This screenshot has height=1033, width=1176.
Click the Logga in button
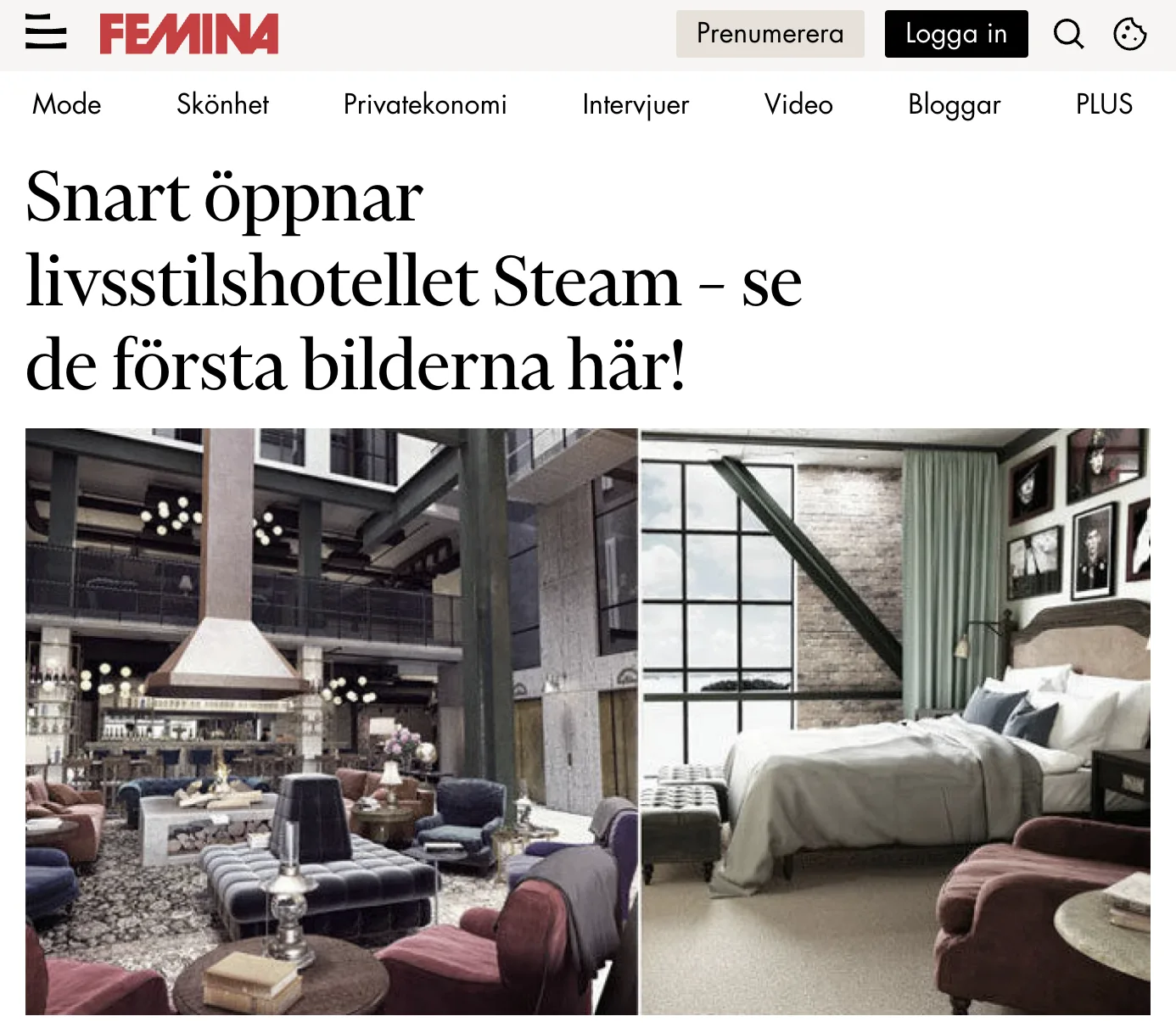pos(956,34)
